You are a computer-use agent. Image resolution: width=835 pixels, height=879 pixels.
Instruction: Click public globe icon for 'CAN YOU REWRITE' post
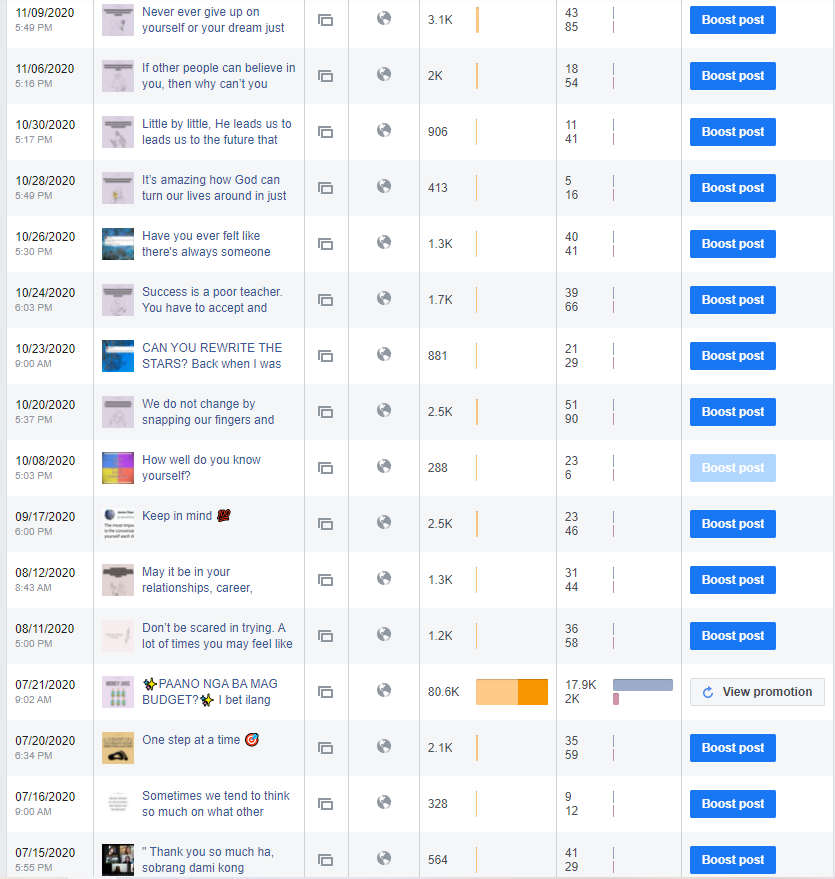point(383,355)
